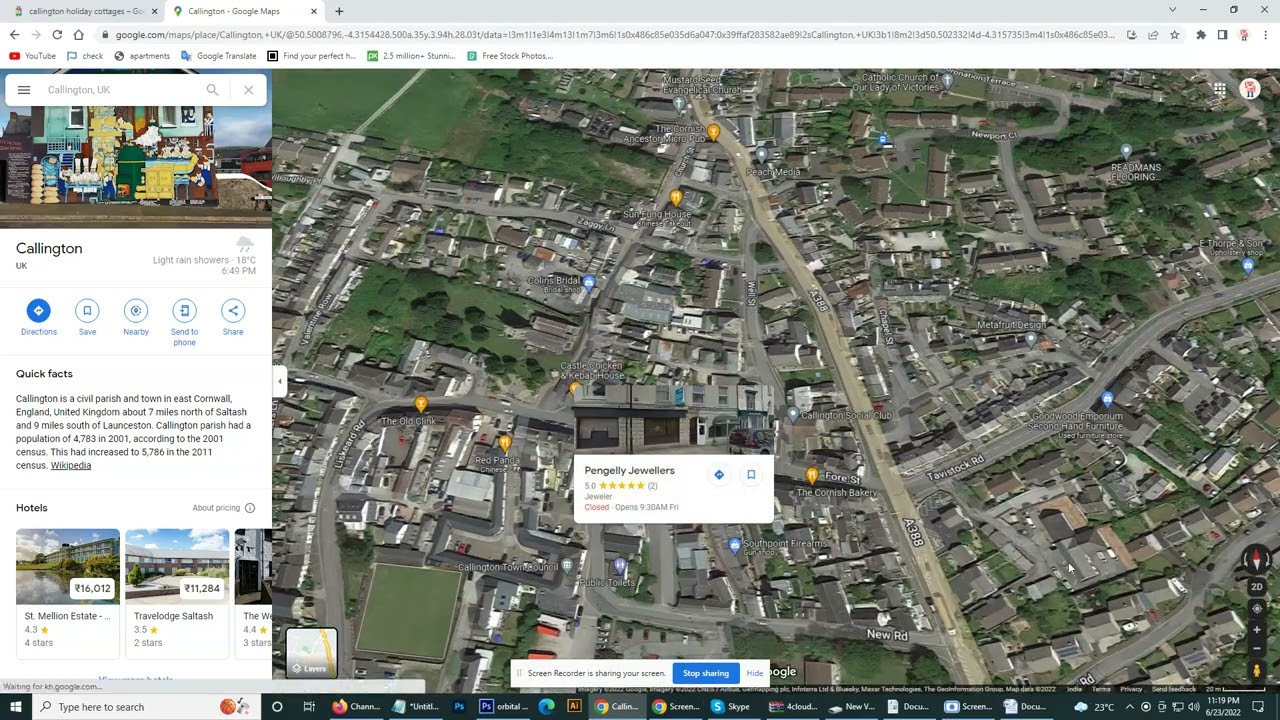
Task: Open the Nearby search icon
Action: coord(136,311)
